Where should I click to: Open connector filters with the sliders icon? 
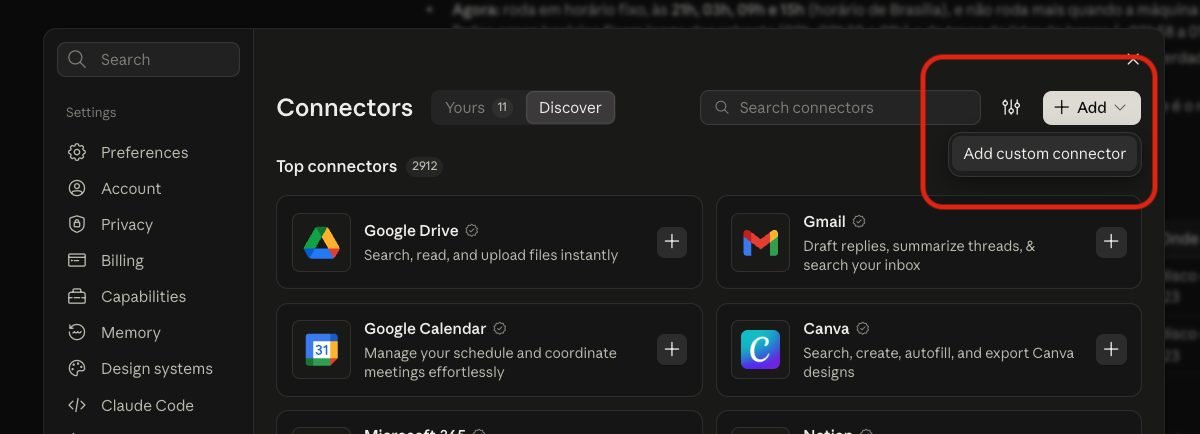1011,108
